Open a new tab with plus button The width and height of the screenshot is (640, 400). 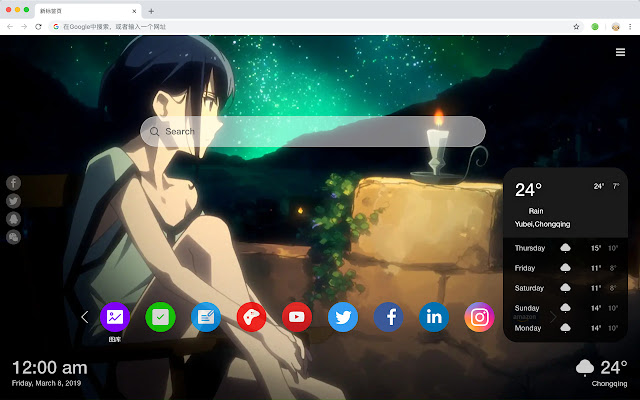(151, 11)
